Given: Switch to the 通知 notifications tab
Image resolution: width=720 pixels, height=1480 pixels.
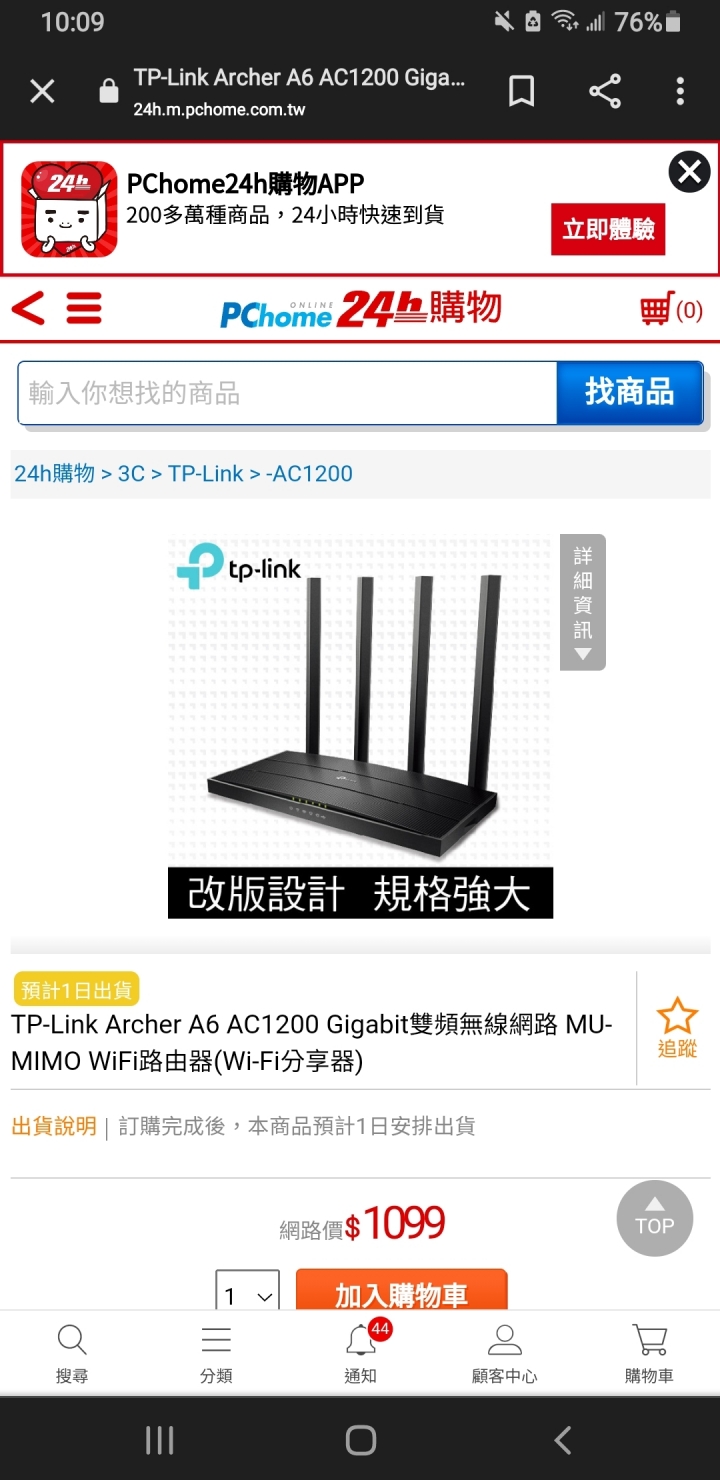Looking at the screenshot, I should pos(360,1353).
